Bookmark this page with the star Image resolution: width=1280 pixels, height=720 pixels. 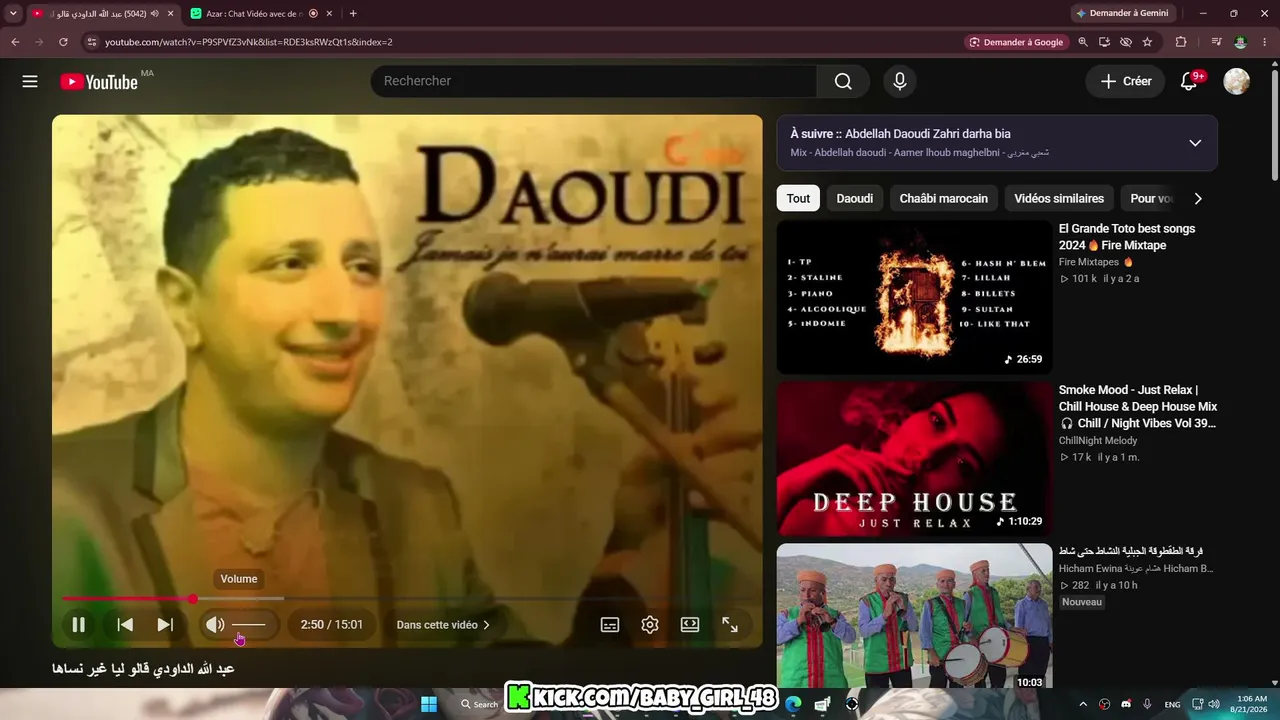click(1147, 42)
